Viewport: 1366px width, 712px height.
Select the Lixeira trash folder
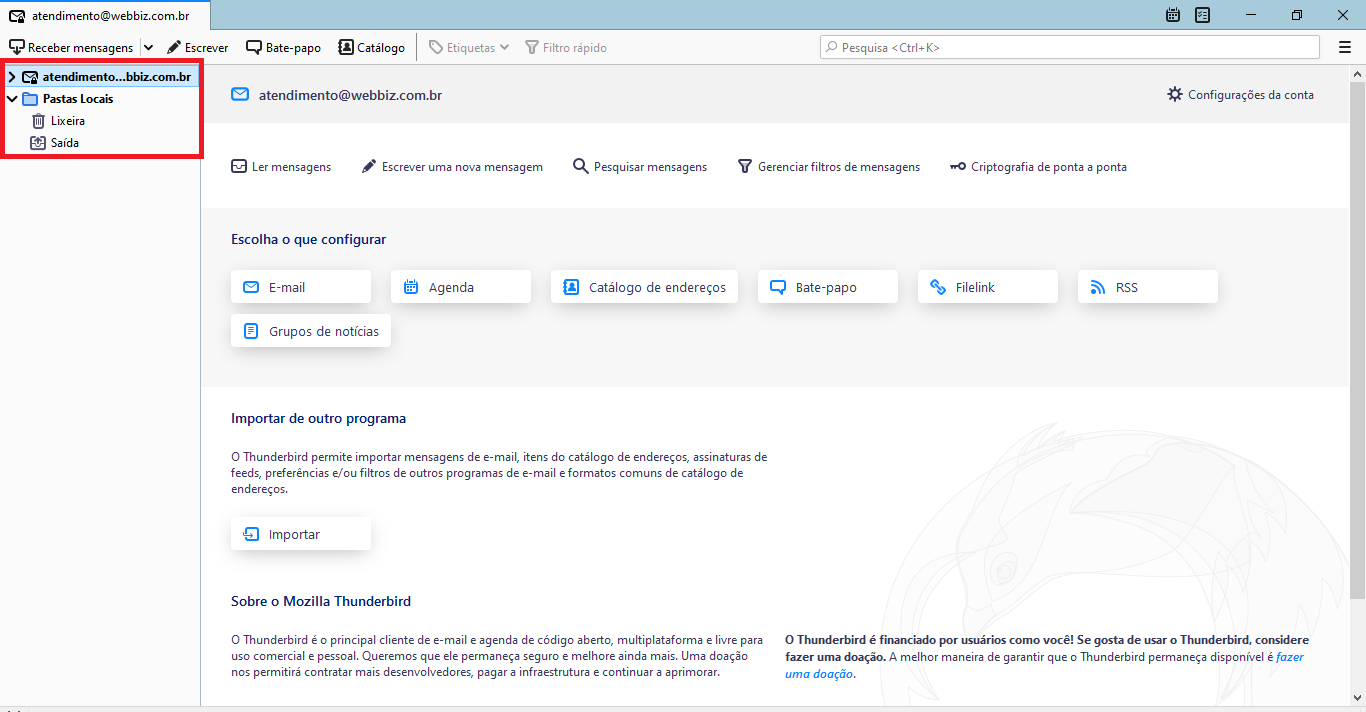(x=67, y=121)
